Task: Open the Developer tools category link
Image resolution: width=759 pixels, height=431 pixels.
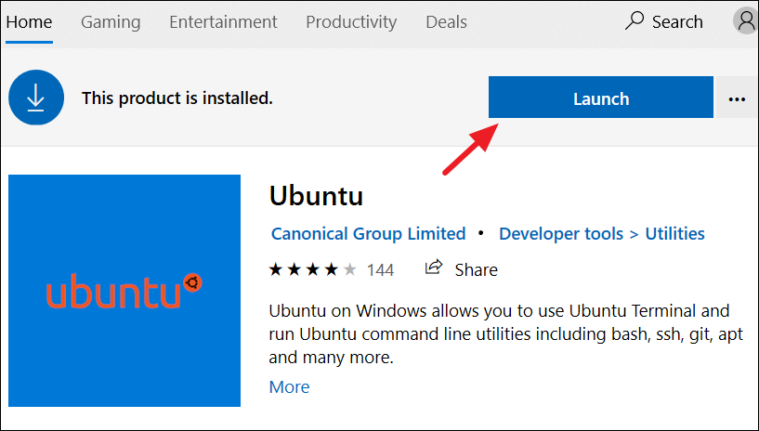Action: coord(561,234)
